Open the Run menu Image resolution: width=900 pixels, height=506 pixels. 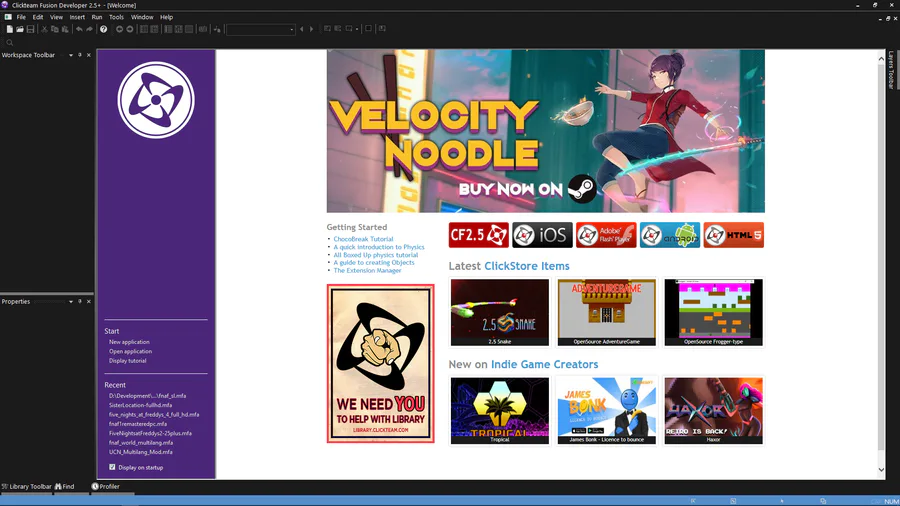[97, 17]
